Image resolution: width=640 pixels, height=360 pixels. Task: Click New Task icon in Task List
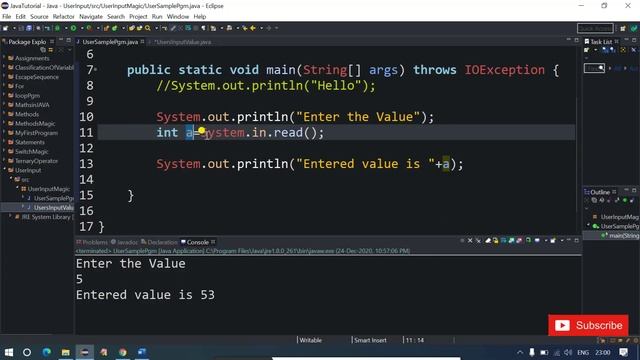coord(587,50)
